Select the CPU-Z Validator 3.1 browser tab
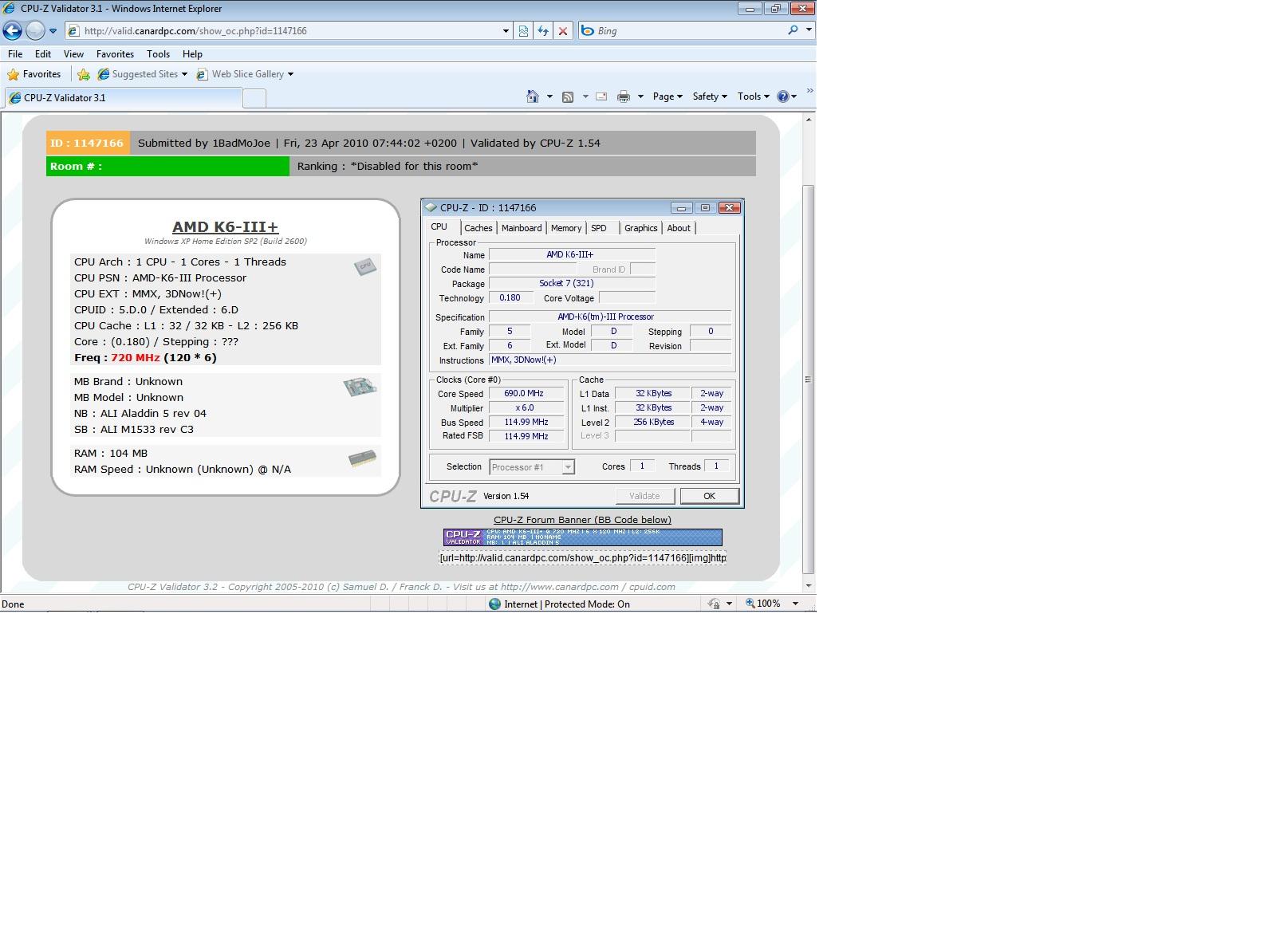1276x952 pixels. pos(123,98)
